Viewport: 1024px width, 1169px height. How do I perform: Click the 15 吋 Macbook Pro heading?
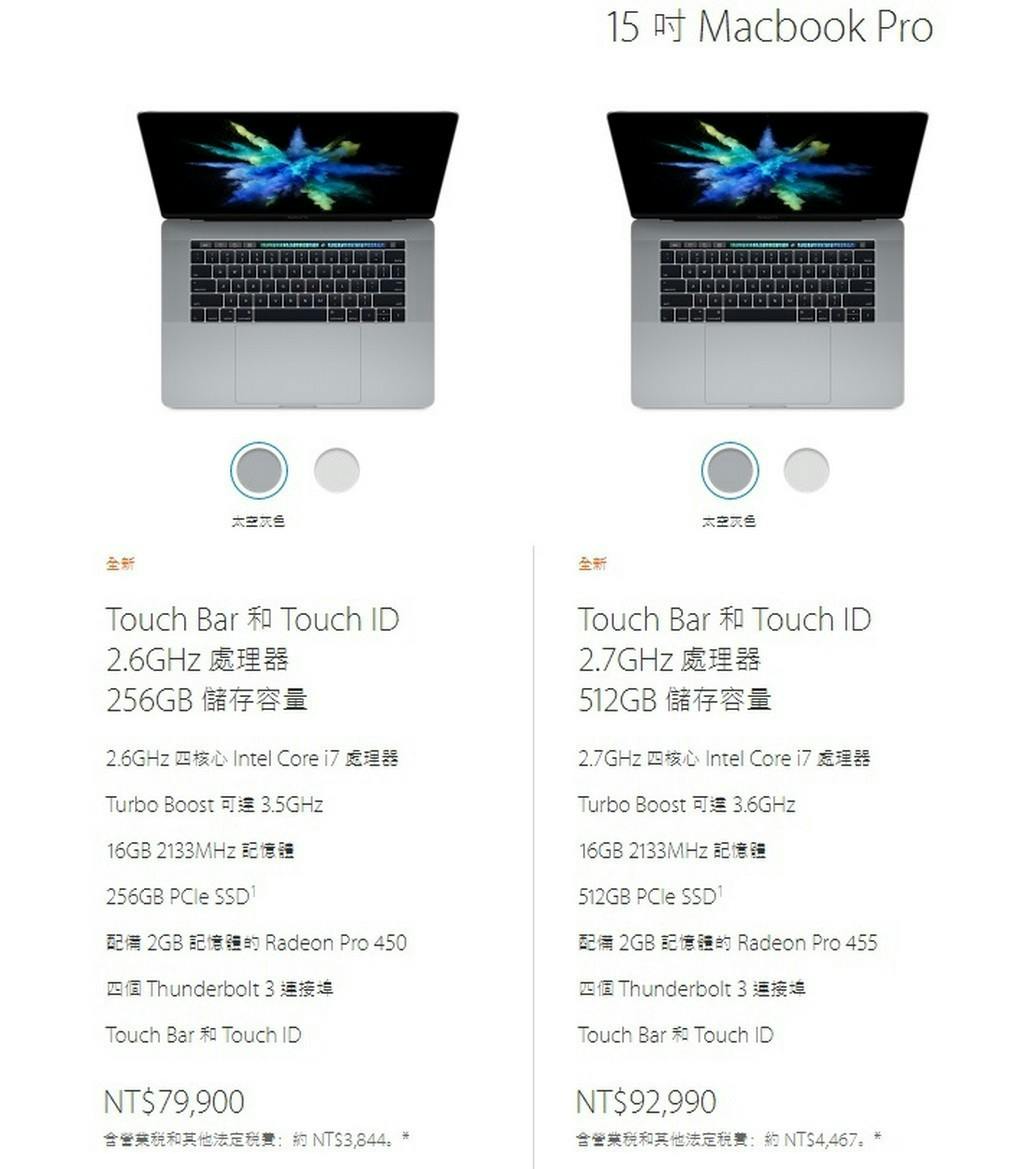click(769, 27)
